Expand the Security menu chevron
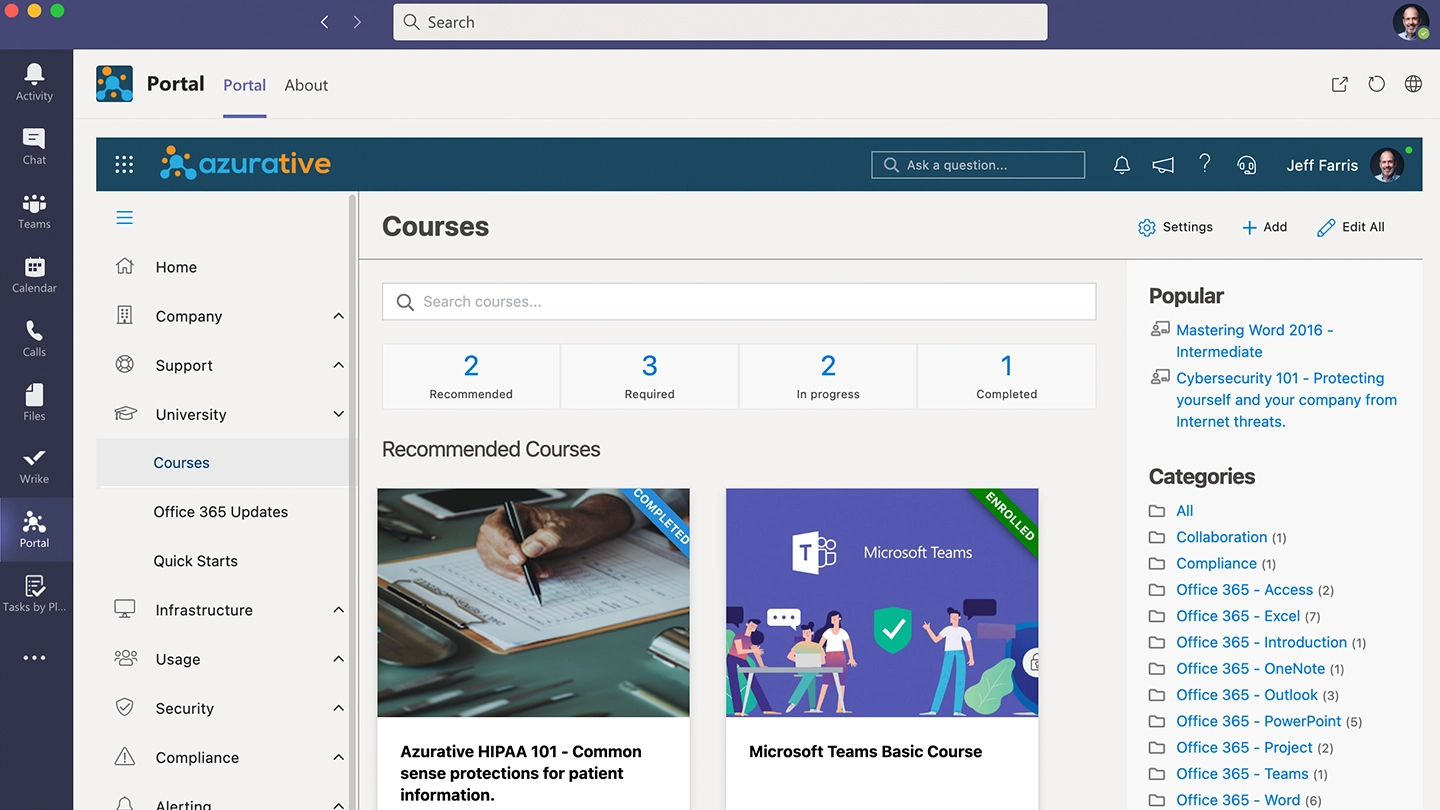The image size is (1440, 810). coord(338,708)
